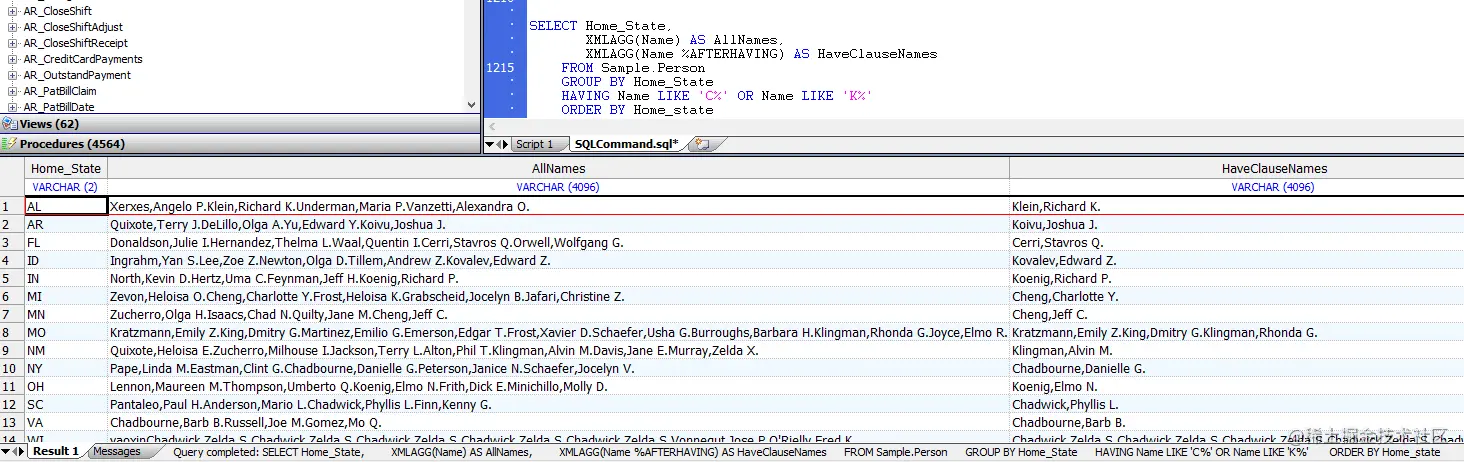Open the Views (62) section
The image size is (1464, 462).
240,124
